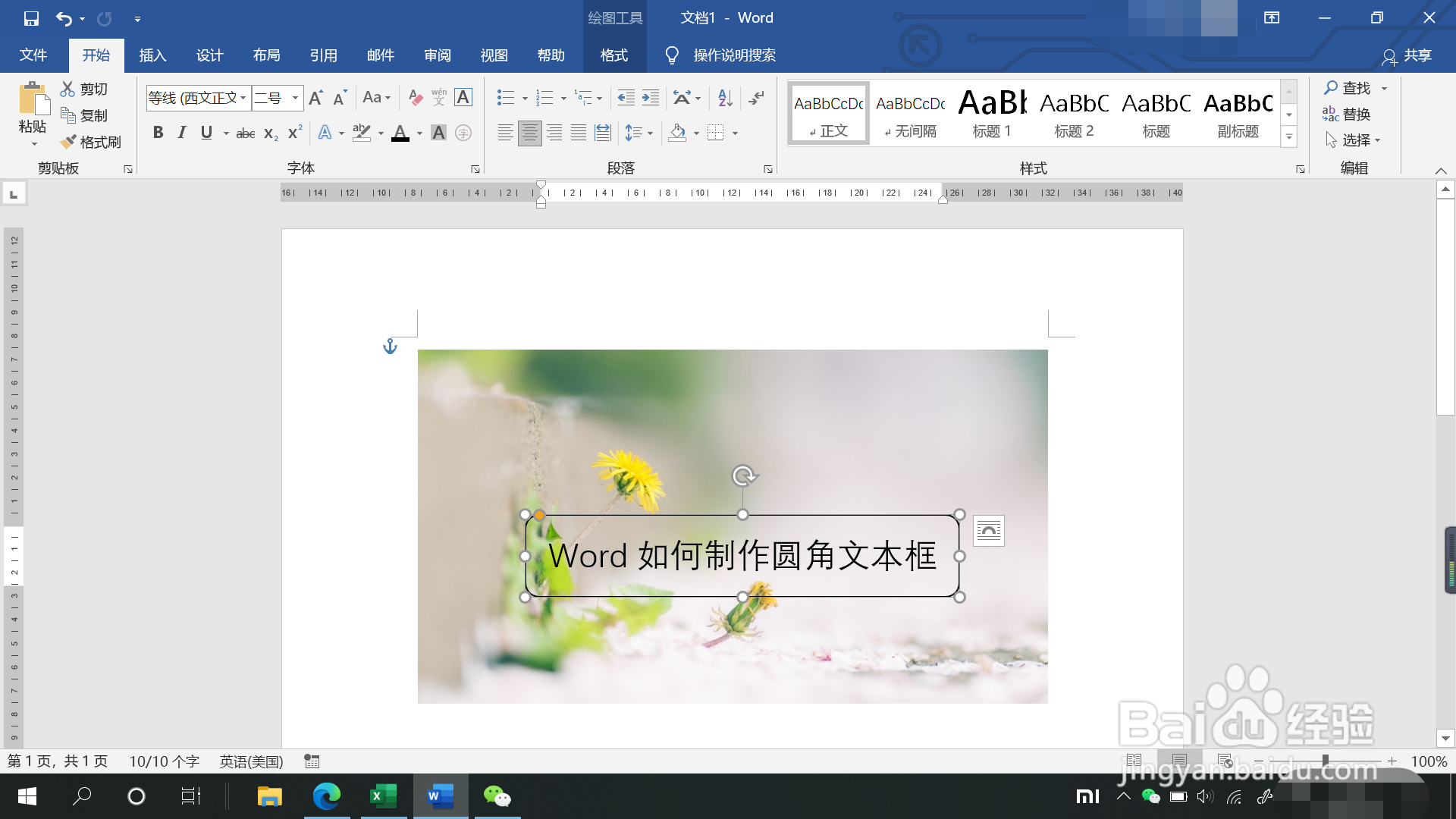1456x819 pixels.
Task: Toggle Subscript formatting
Action: coord(271,133)
